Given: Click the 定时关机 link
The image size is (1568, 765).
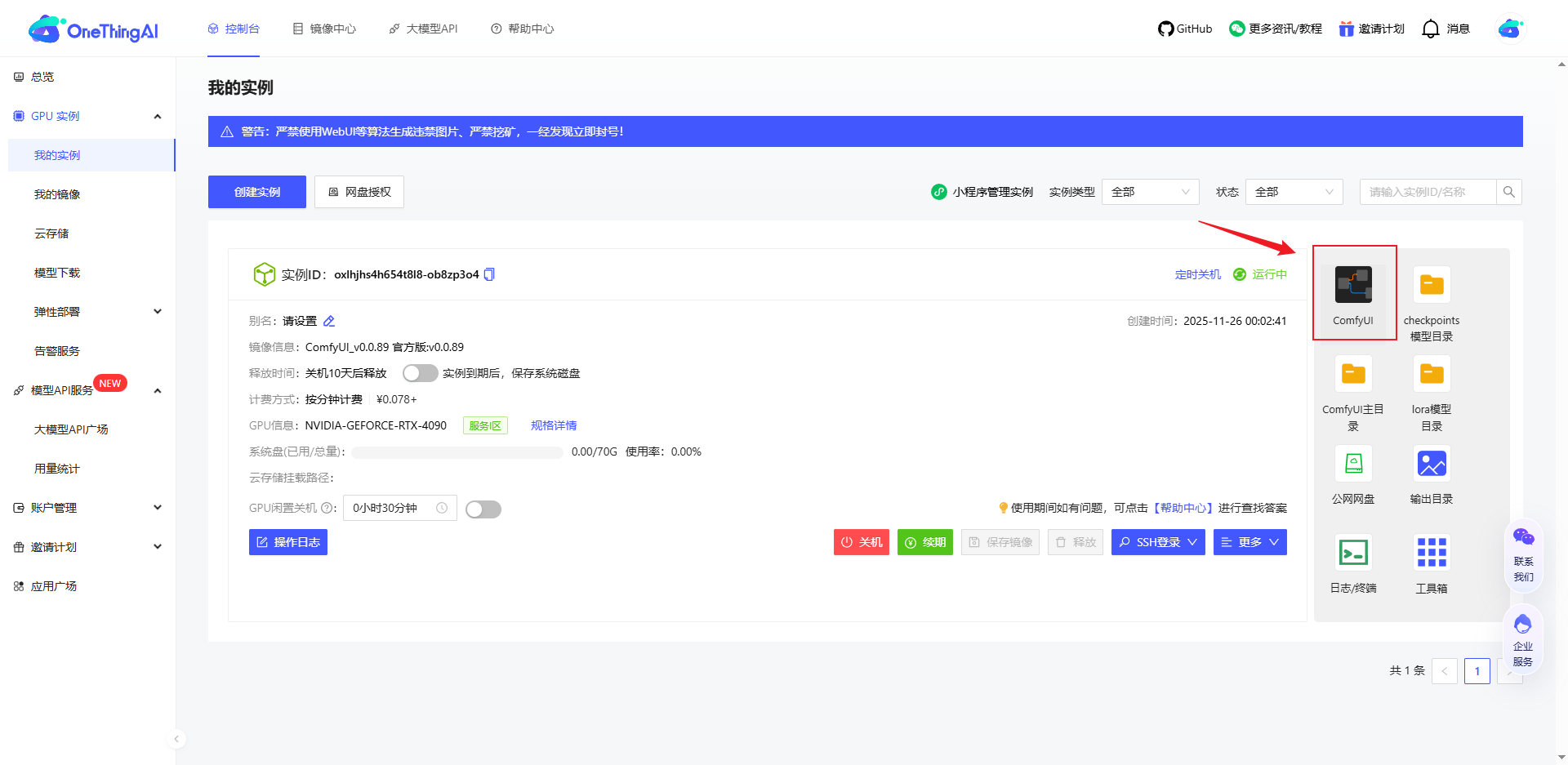Looking at the screenshot, I should (1198, 274).
